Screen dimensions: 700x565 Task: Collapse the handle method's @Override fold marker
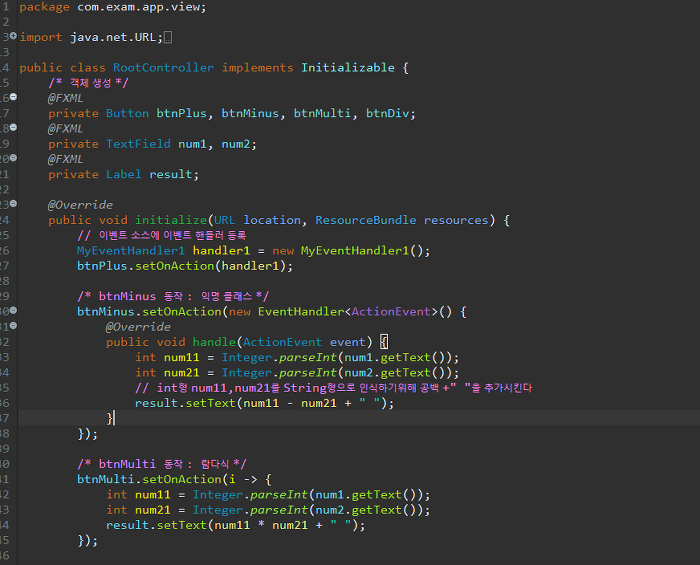(13, 326)
